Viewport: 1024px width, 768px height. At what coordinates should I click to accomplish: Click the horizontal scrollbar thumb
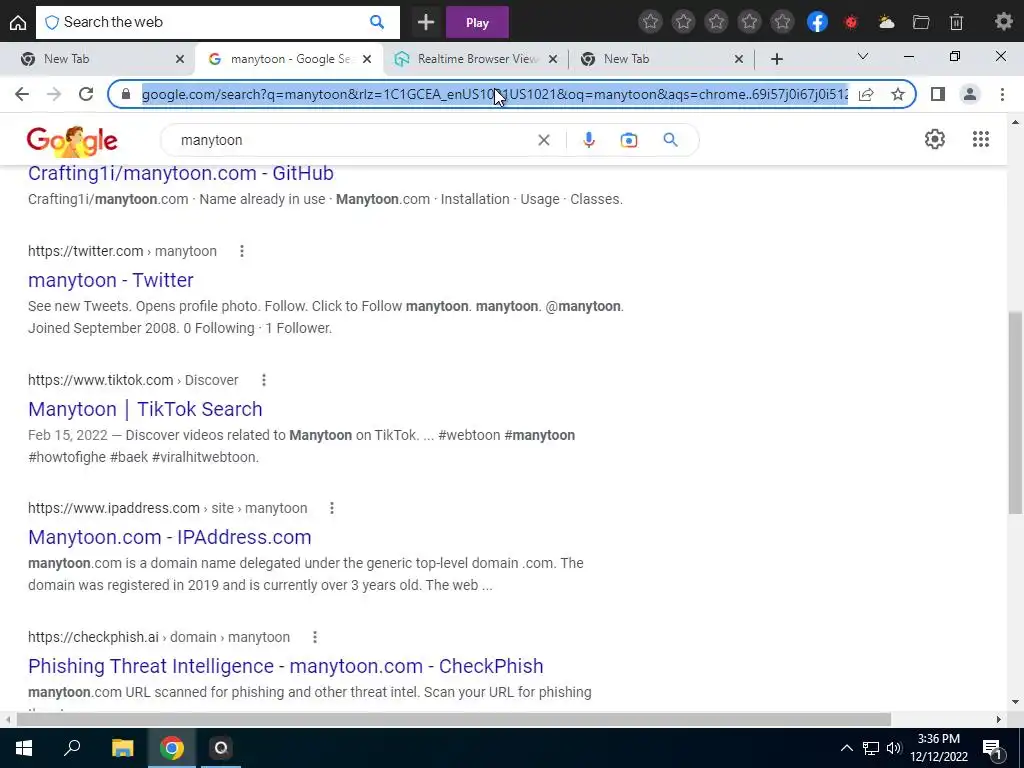(x=454, y=719)
